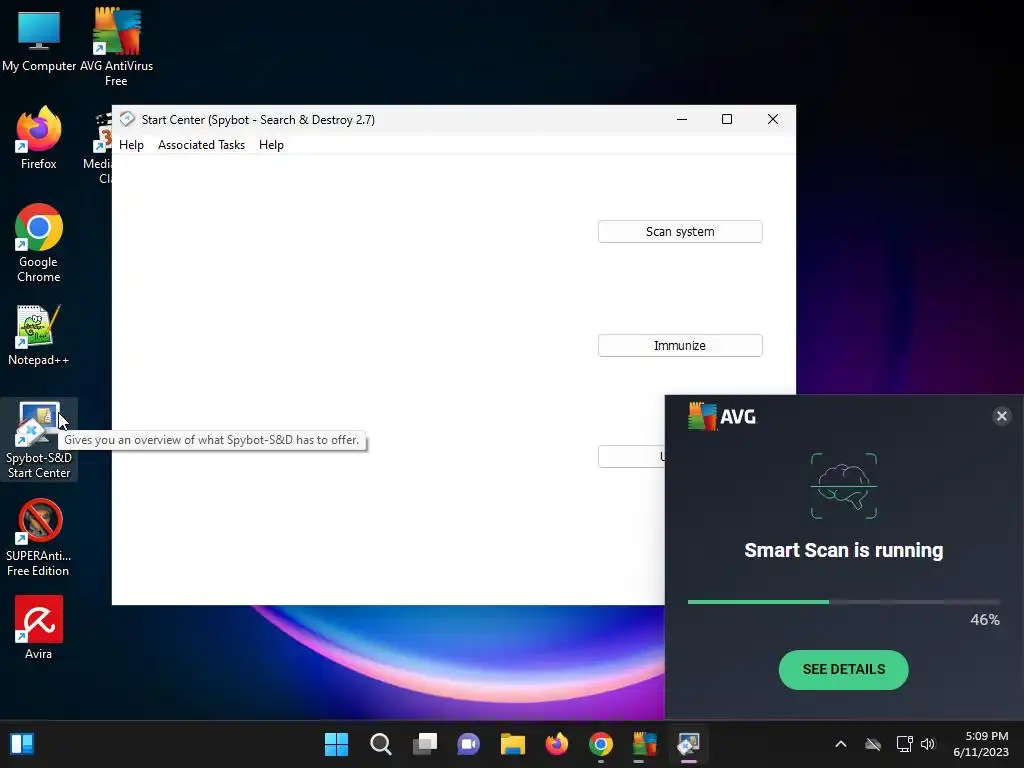Minimize the Spybot Start Center window
The width and height of the screenshot is (1024, 768).
click(x=682, y=119)
